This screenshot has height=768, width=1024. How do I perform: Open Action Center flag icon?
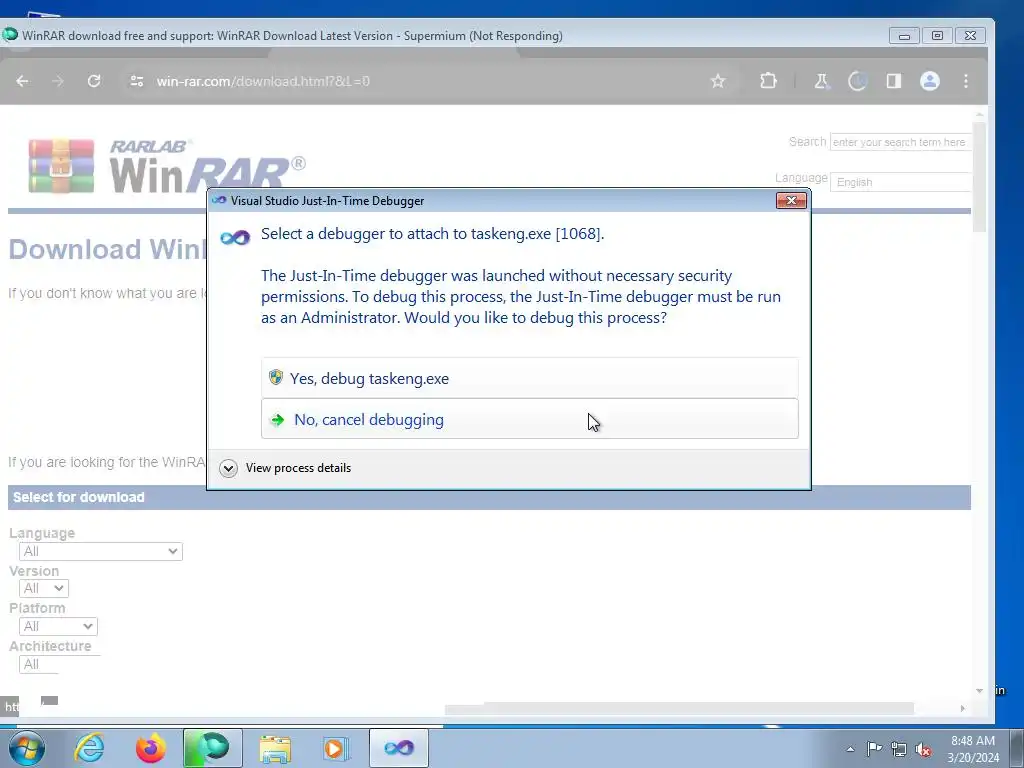[x=874, y=748]
